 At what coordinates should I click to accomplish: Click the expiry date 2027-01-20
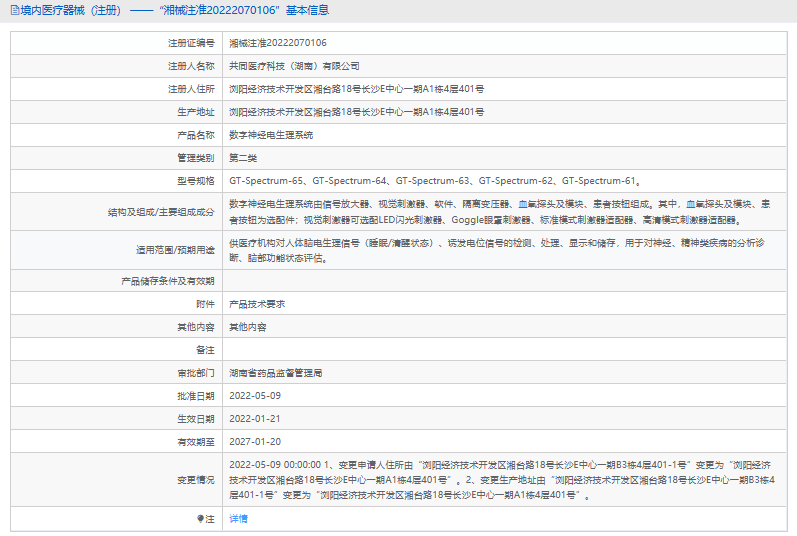(x=255, y=442)
